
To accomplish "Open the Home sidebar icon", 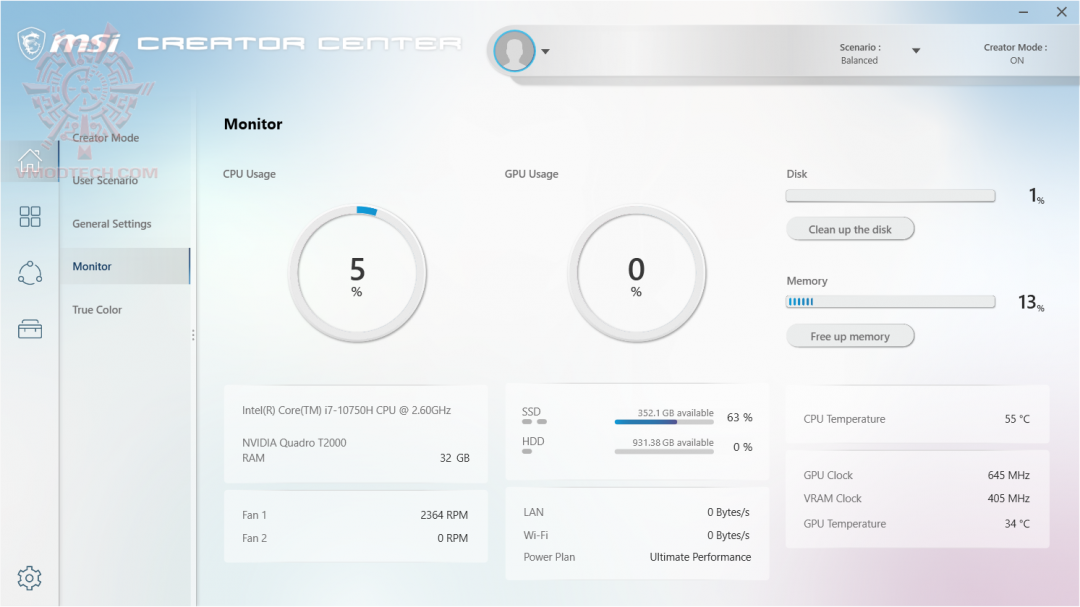I will (x=30, y=161).
